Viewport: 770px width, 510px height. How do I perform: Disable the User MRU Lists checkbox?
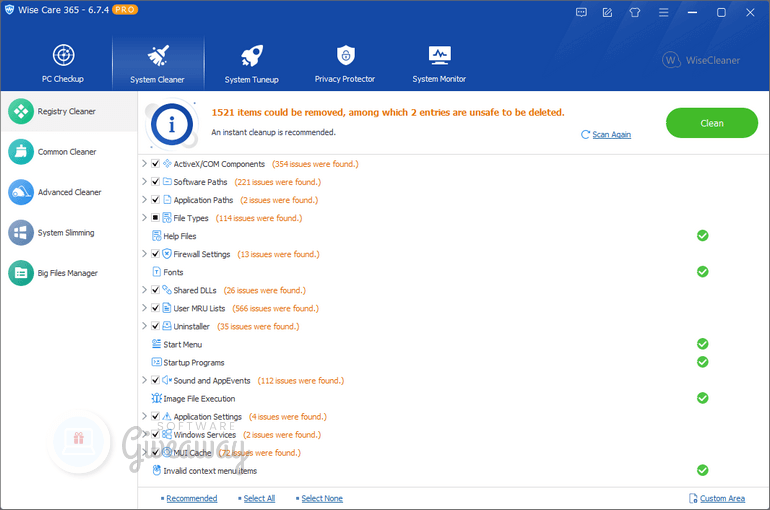pos(155,308)
